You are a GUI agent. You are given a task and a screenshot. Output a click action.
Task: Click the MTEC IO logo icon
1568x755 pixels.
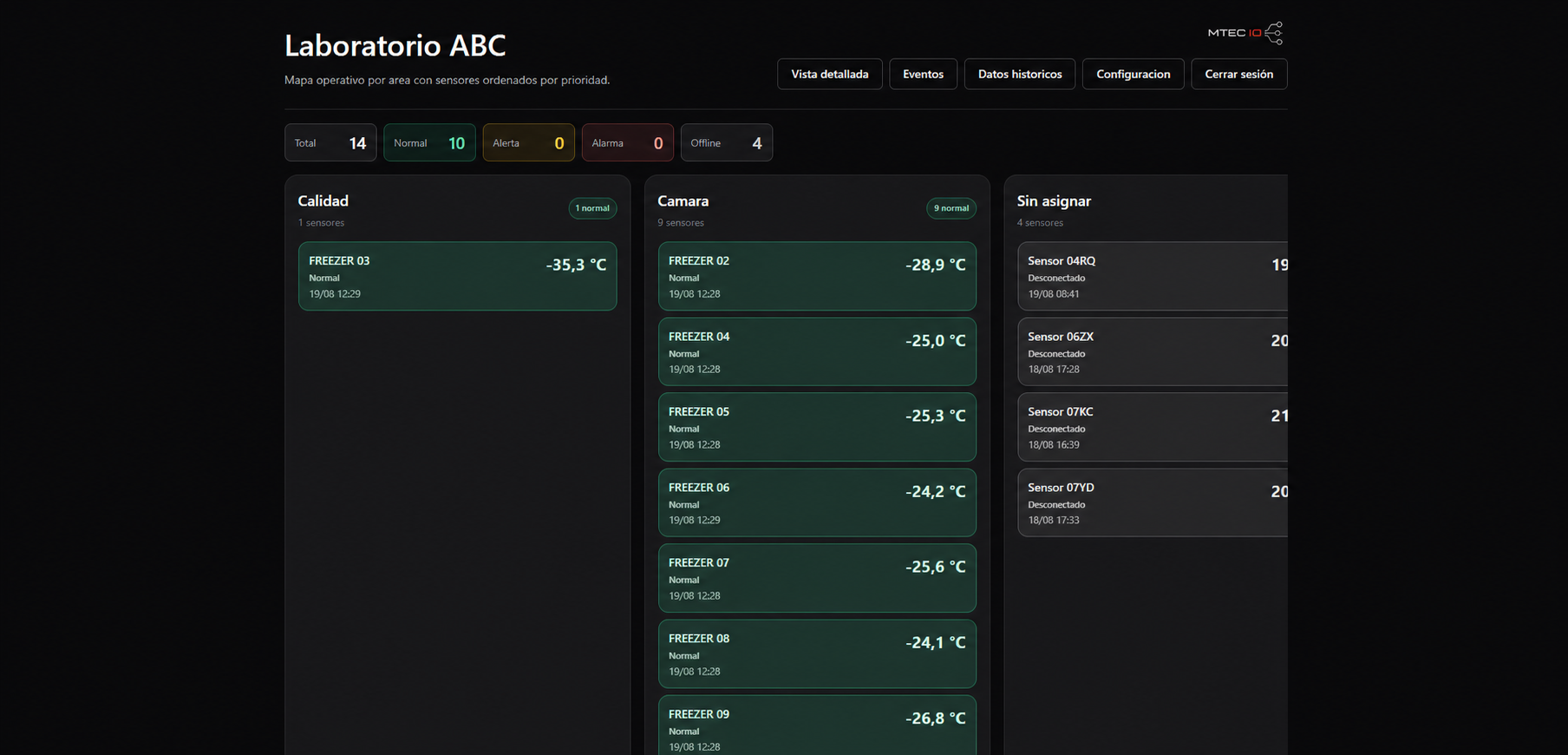[1245, 33]
